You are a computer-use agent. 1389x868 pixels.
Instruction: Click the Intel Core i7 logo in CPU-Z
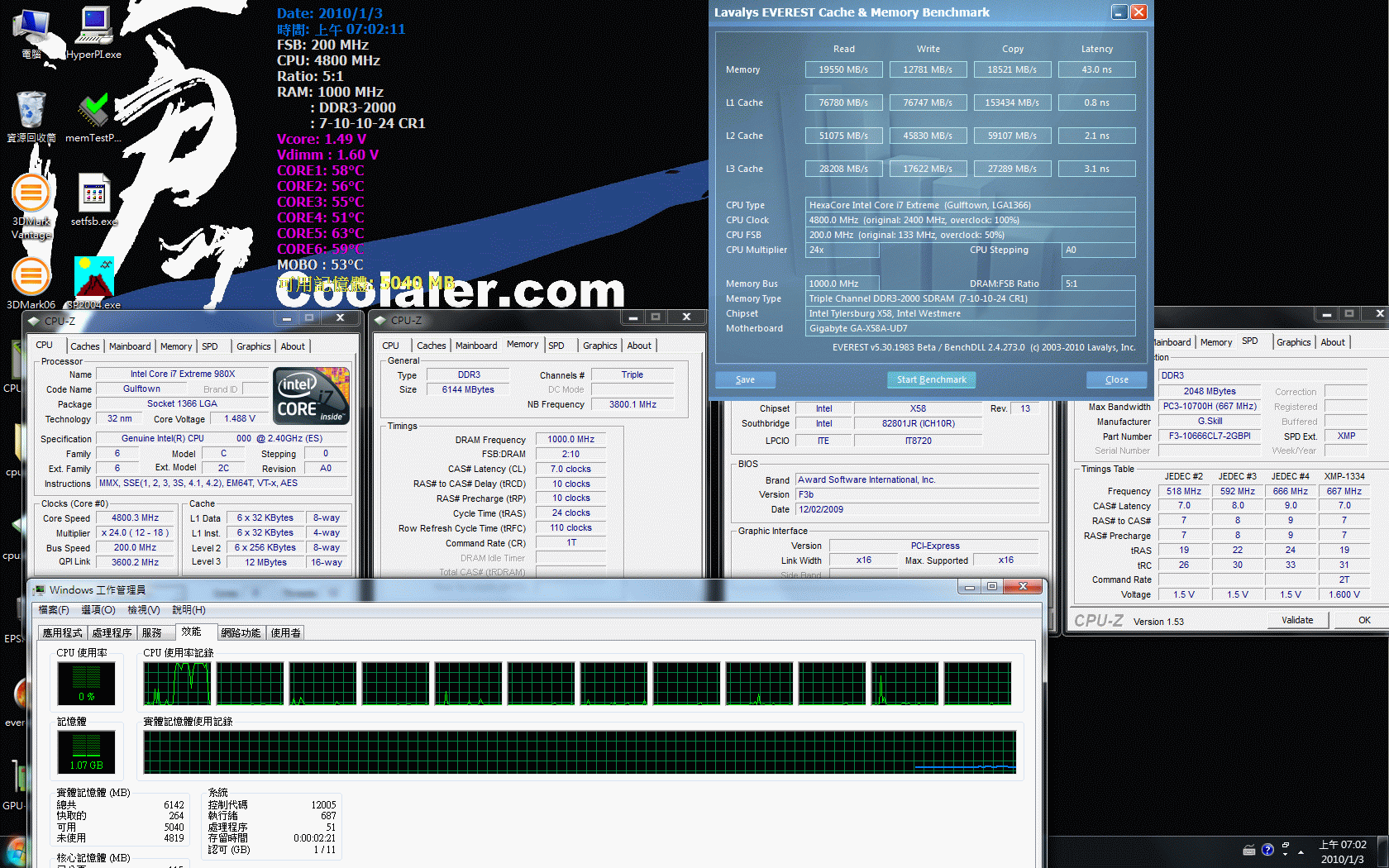[x=312, y=396]
